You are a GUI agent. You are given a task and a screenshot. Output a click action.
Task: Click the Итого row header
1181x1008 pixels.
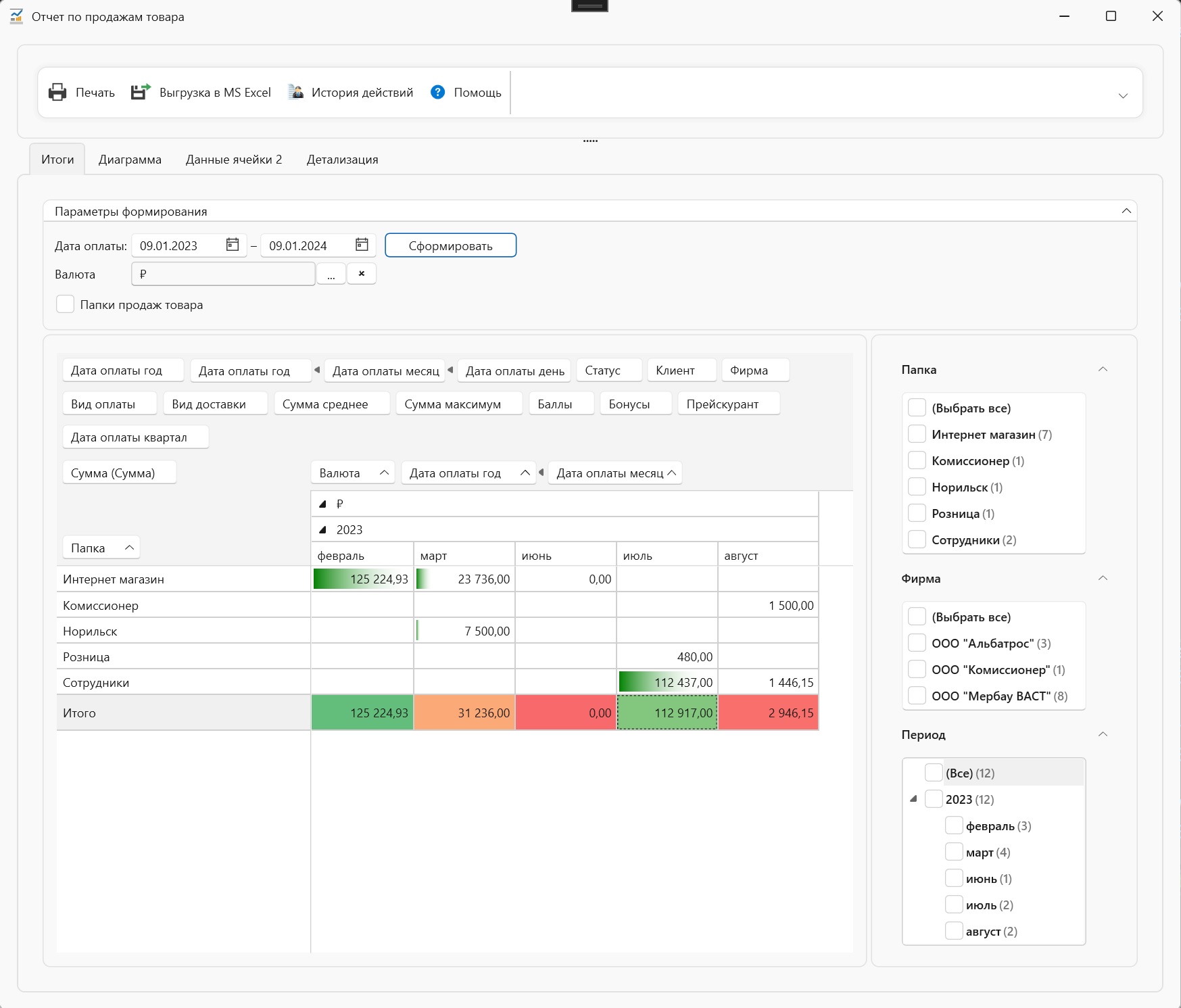coord(184,713)
